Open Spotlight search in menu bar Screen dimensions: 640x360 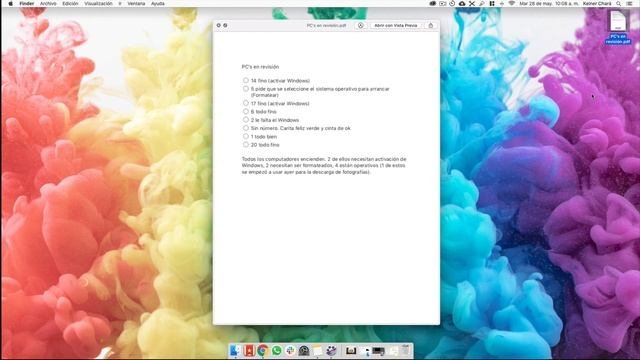point(618,4)
